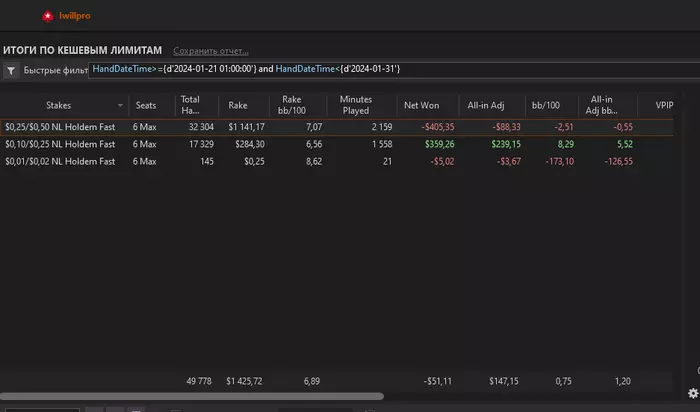Sort by the Total Hands column header
Viewport: 700px width, 412px height.
[190, 105]
